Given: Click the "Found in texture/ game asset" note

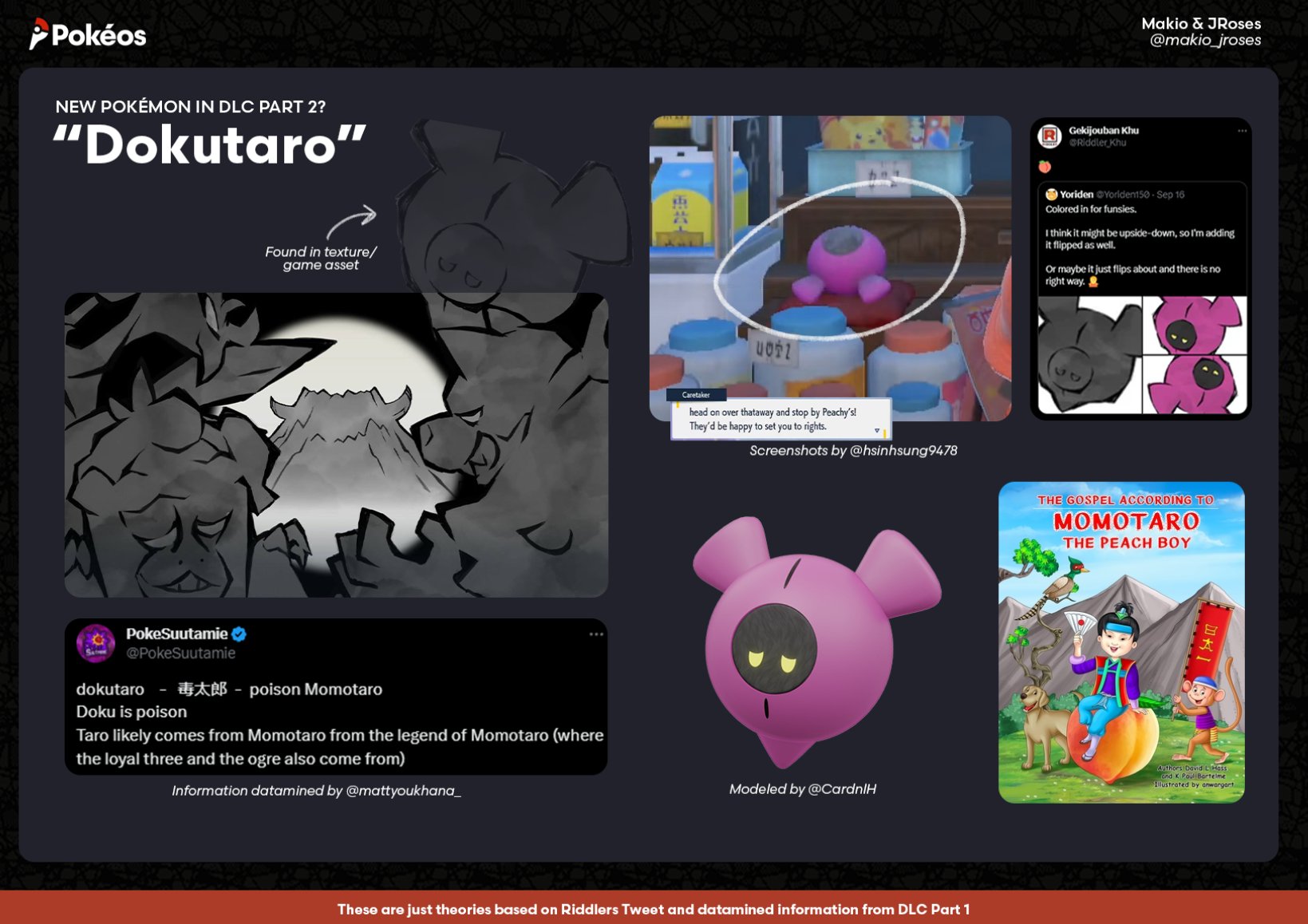Looking at the screenshot, I should 321,258.
